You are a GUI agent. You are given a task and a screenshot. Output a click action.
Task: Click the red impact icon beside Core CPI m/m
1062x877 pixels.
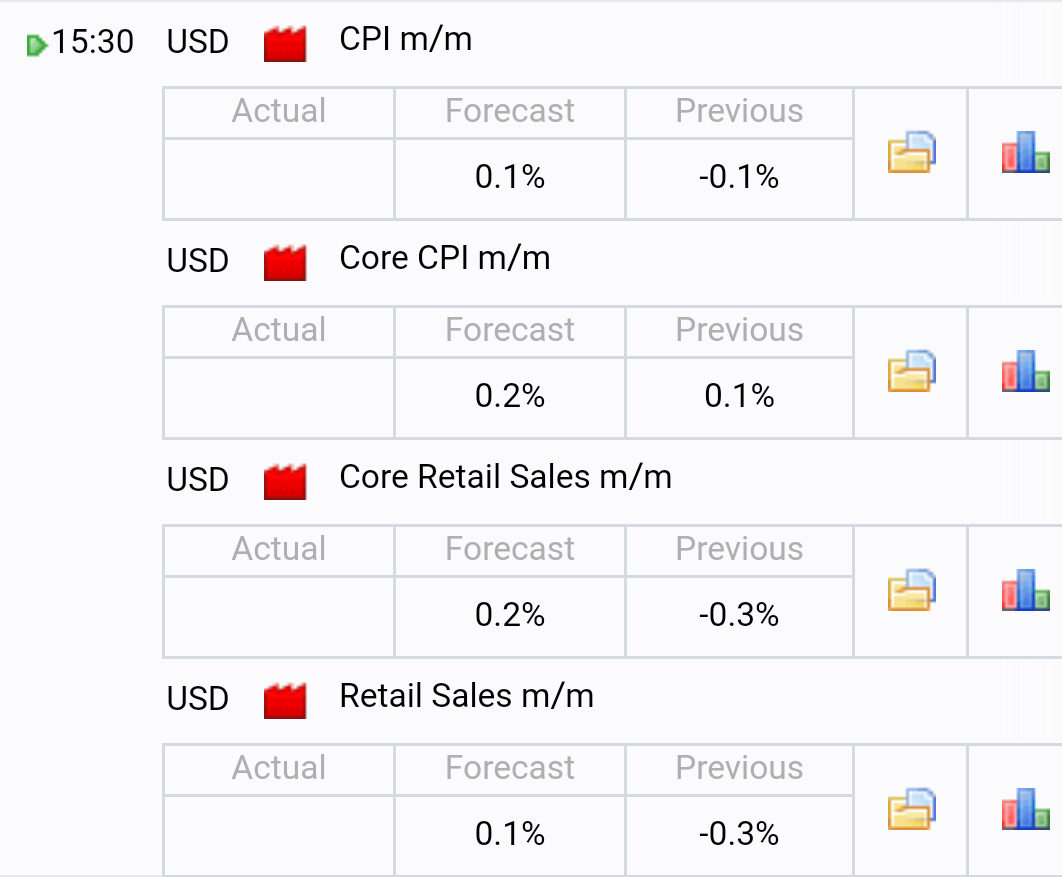[285, 263]
